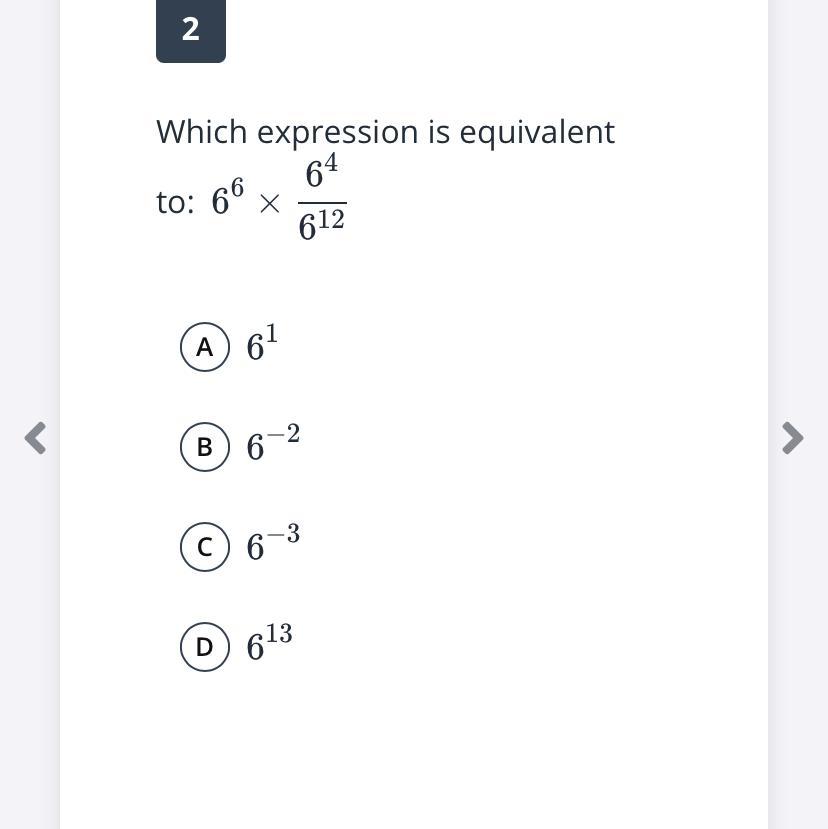
Task: Click the question number 2 badge
Action: click(191, 30)
